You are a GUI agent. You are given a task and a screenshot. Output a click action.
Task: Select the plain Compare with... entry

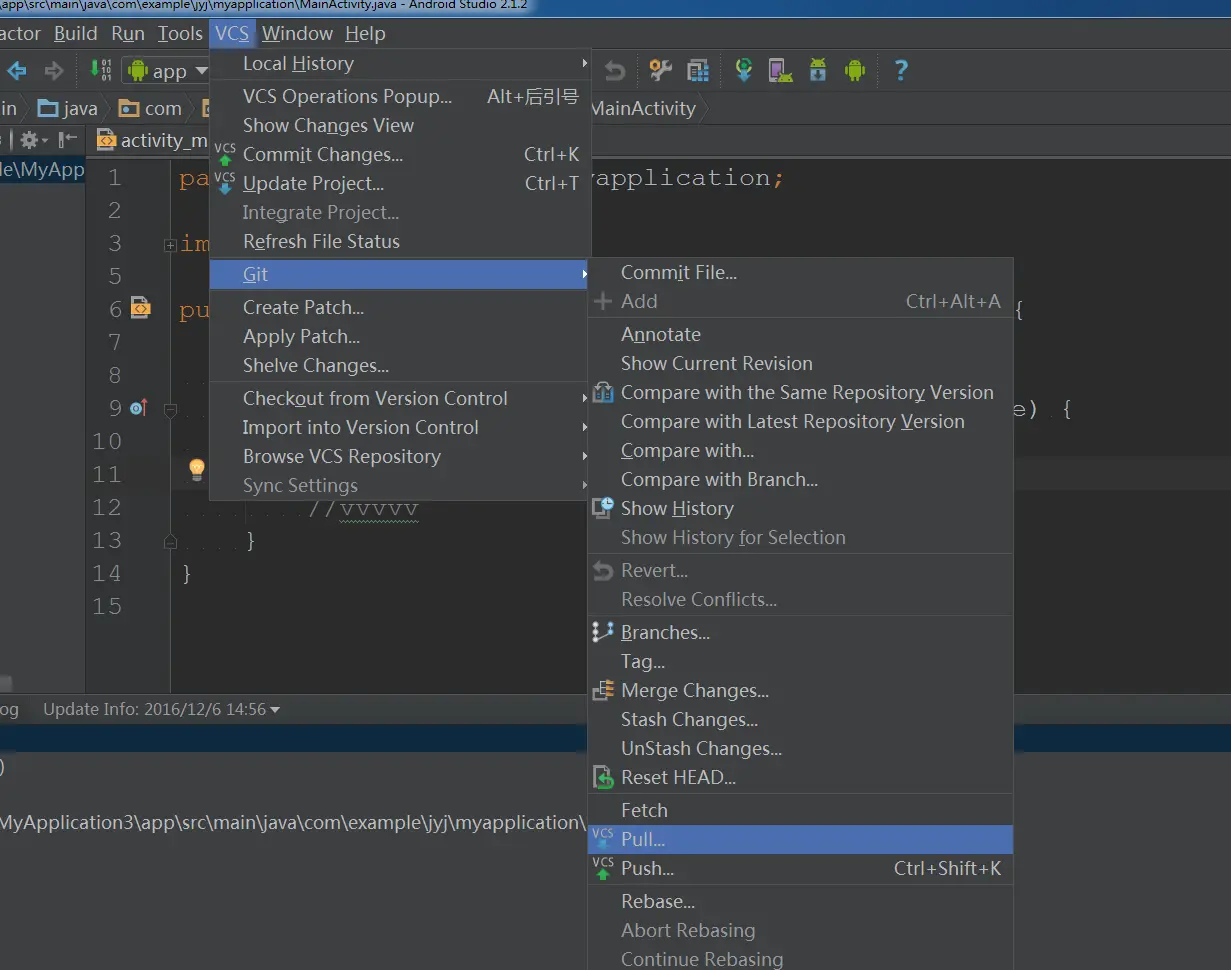tap(800, 450)
